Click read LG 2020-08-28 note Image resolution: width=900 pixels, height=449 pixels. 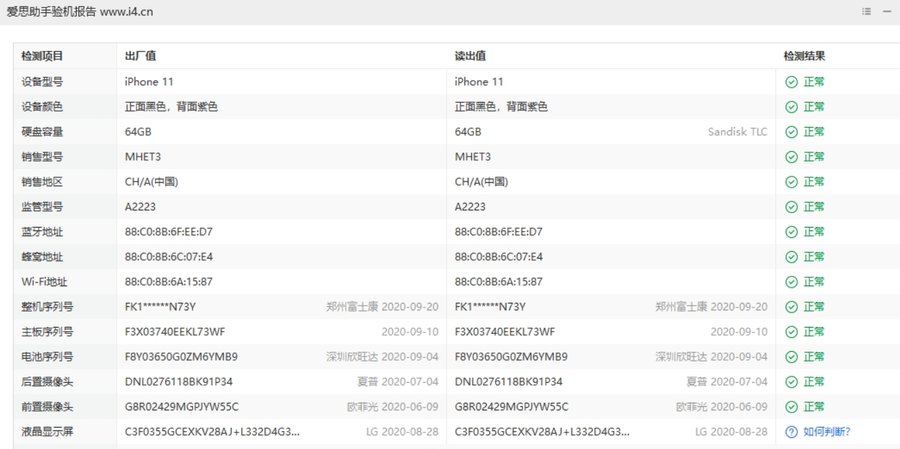point(731,432)
